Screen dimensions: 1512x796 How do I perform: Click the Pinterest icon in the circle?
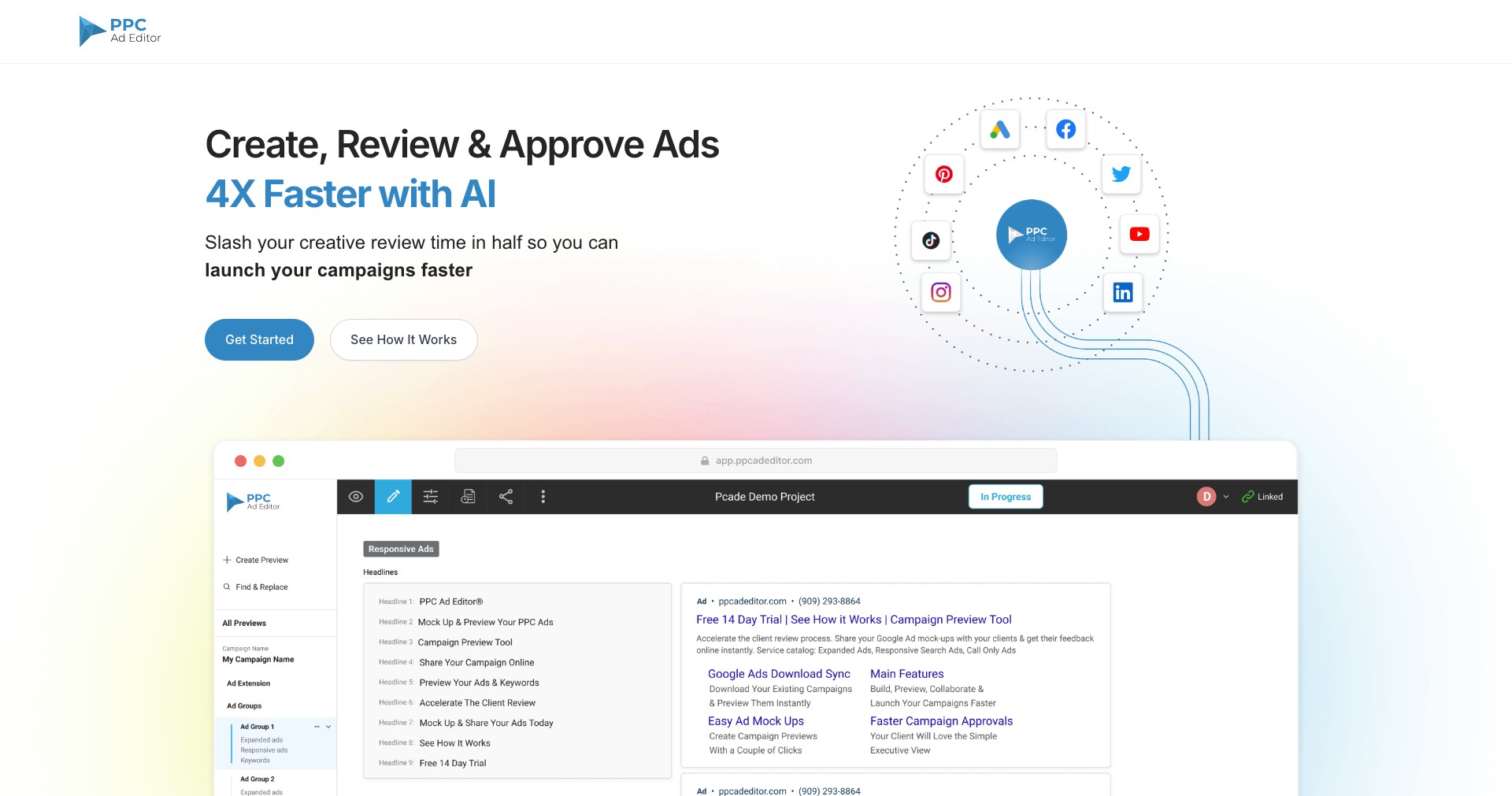point(944,174)
